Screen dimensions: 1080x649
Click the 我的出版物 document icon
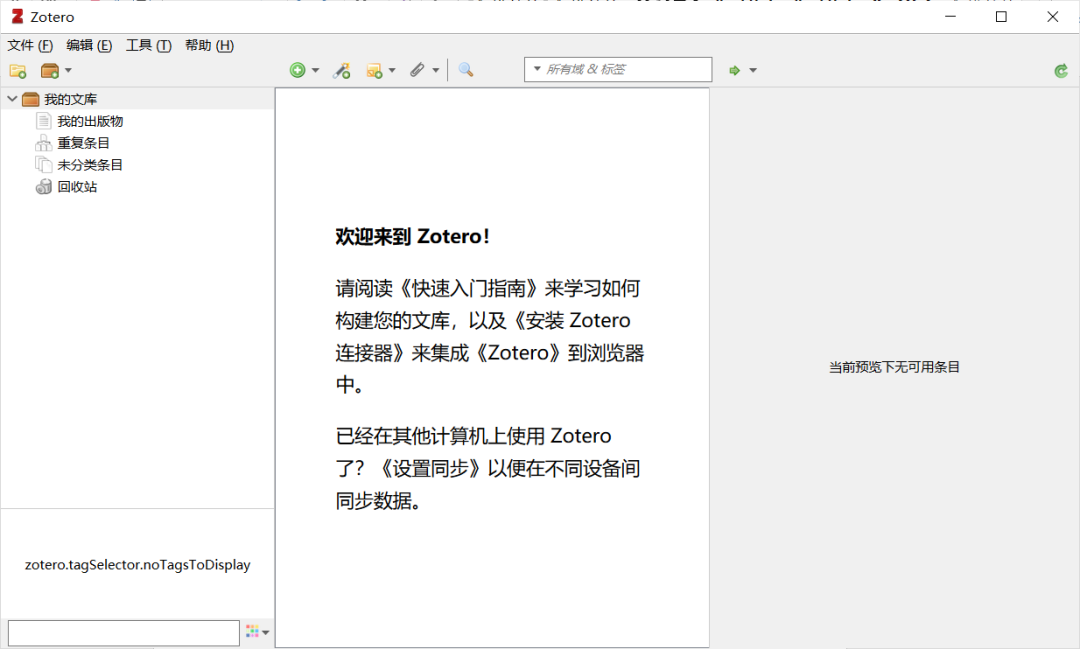coord(43,121)
